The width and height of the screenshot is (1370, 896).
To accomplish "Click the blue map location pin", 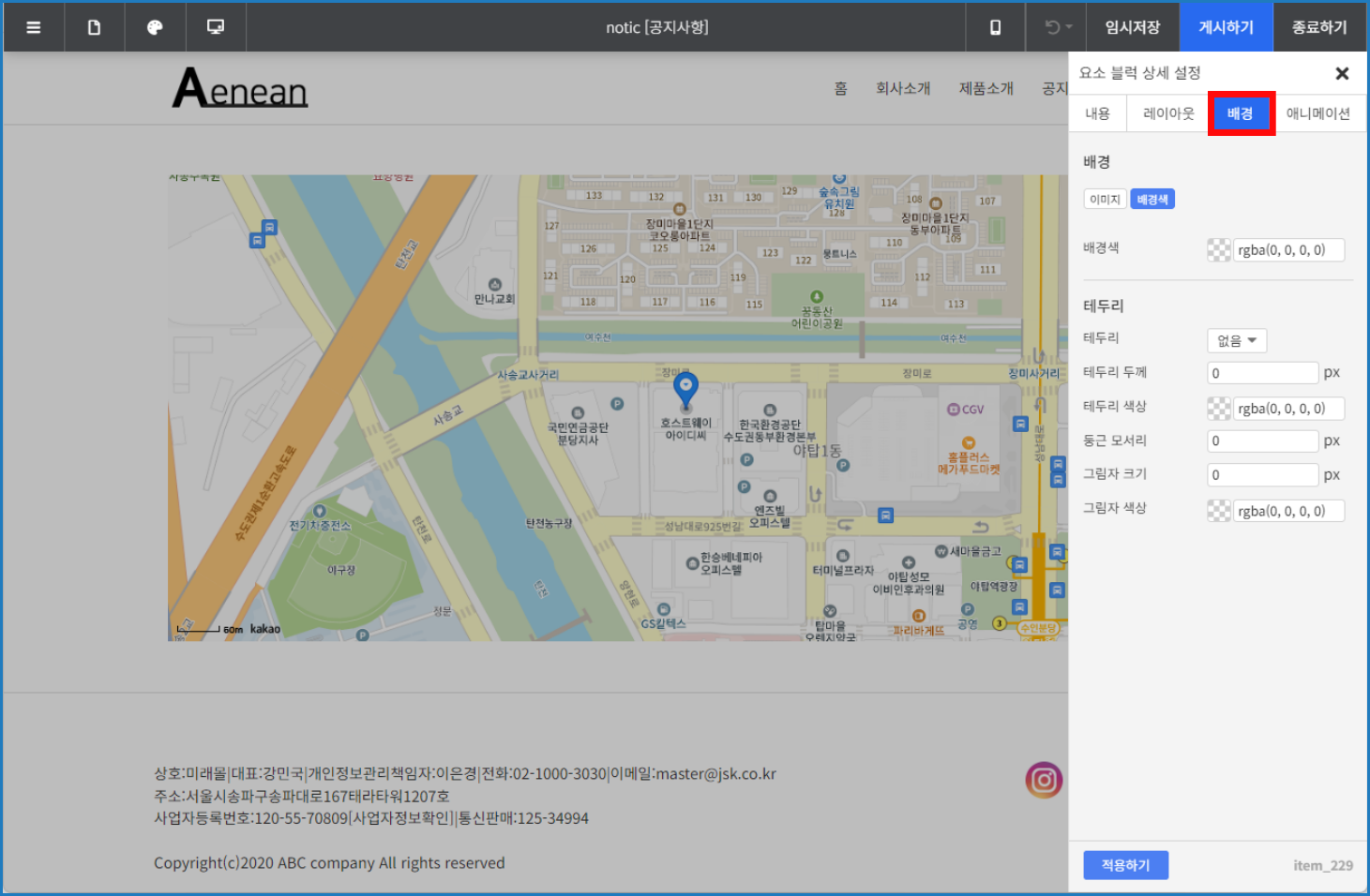I will [x=686, y=388].
